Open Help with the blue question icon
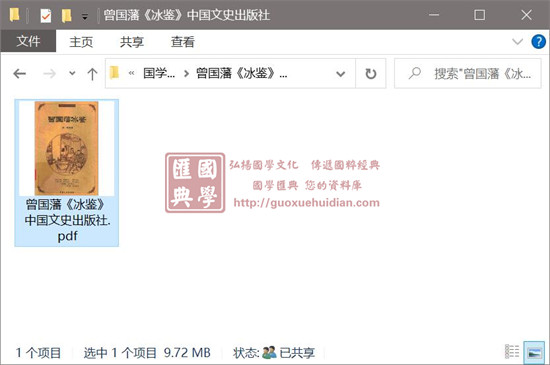550x365 pixels. [538, 42]
